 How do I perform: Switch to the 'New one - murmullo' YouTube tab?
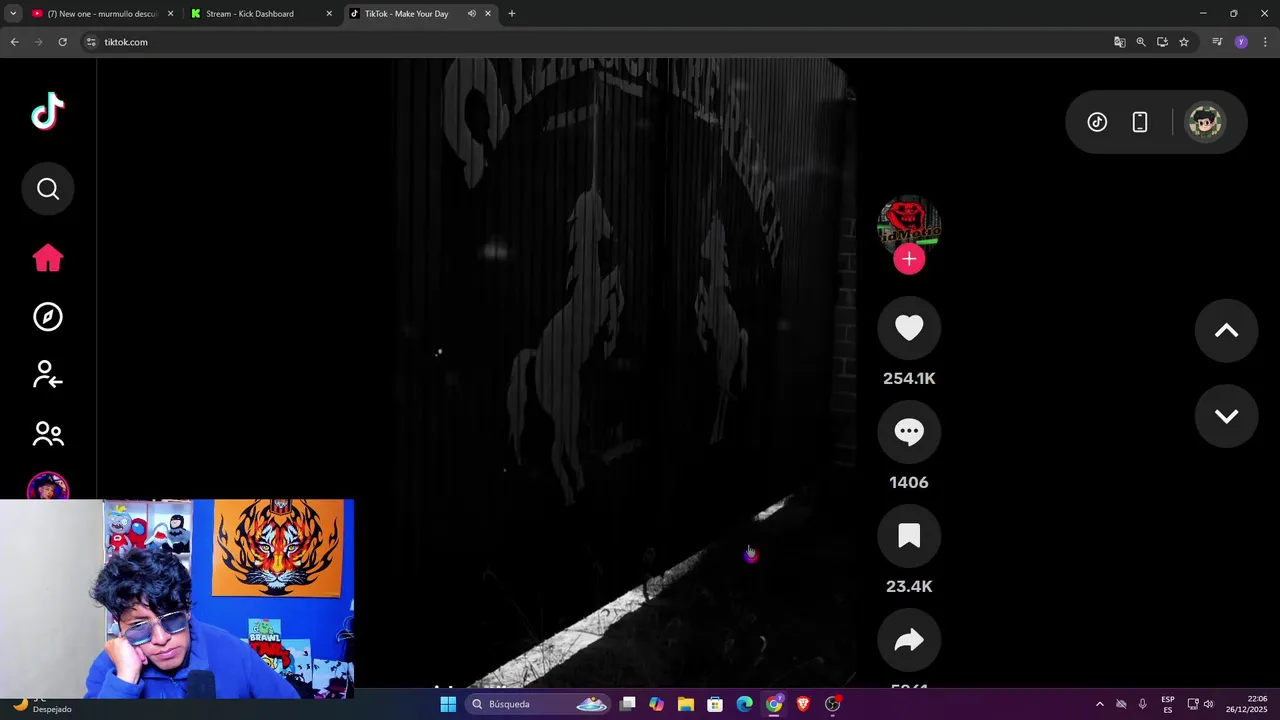tap(103, 14)
